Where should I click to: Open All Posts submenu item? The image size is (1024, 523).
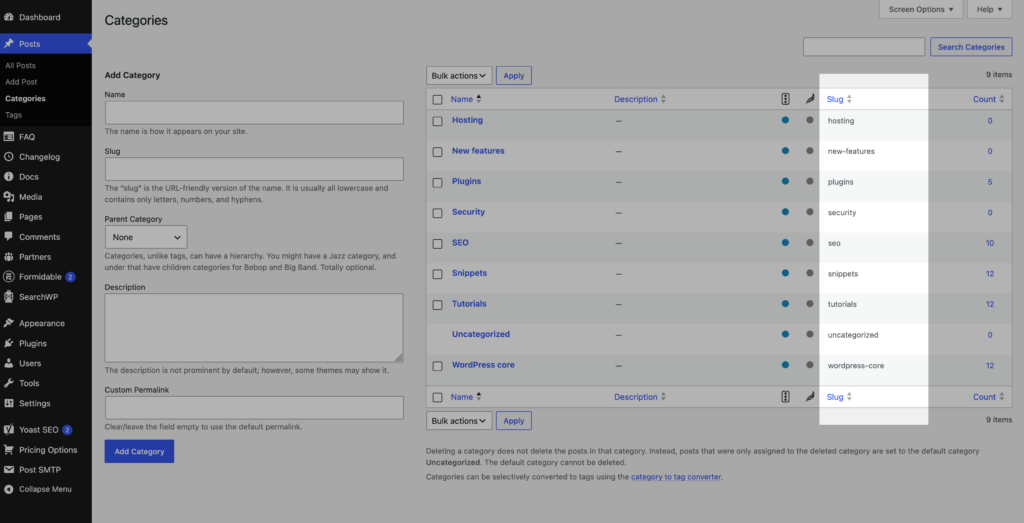pos(20,65)
